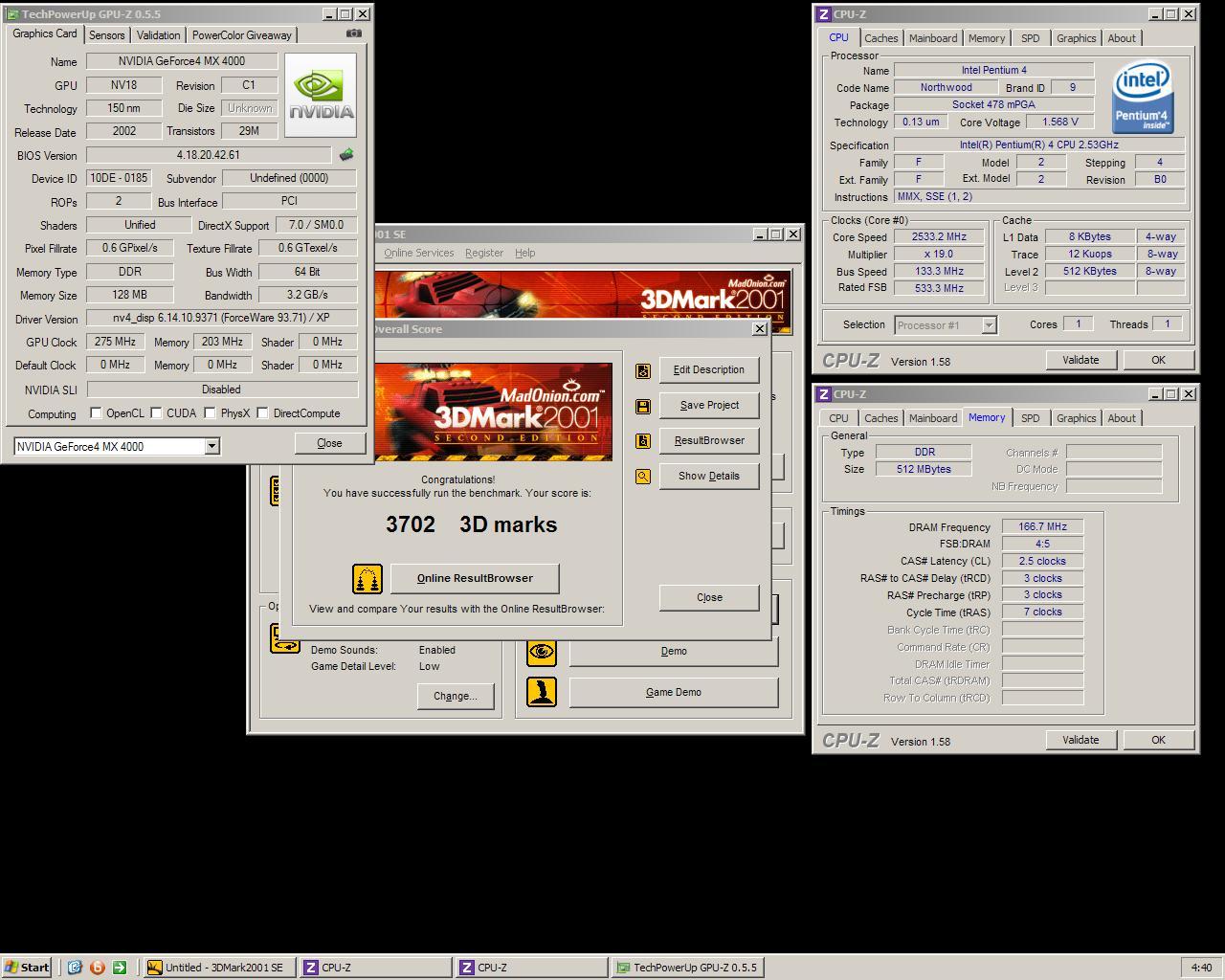Enable the DirectCompute checkbox
This screenshot has width=1225, height=980.
pyautogui.click(x=262, y=413)
